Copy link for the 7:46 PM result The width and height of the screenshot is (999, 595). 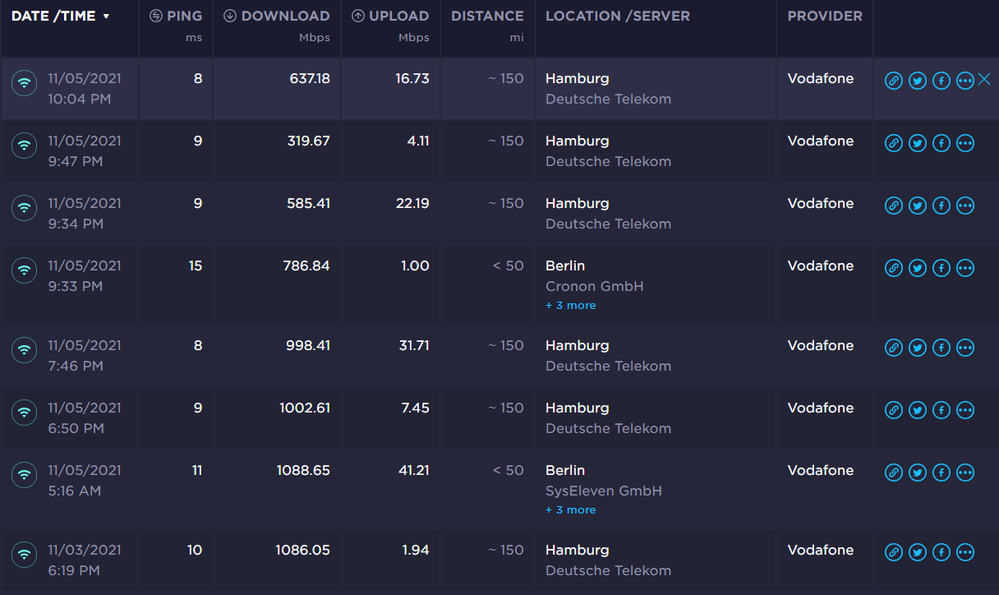click(893, 347)
